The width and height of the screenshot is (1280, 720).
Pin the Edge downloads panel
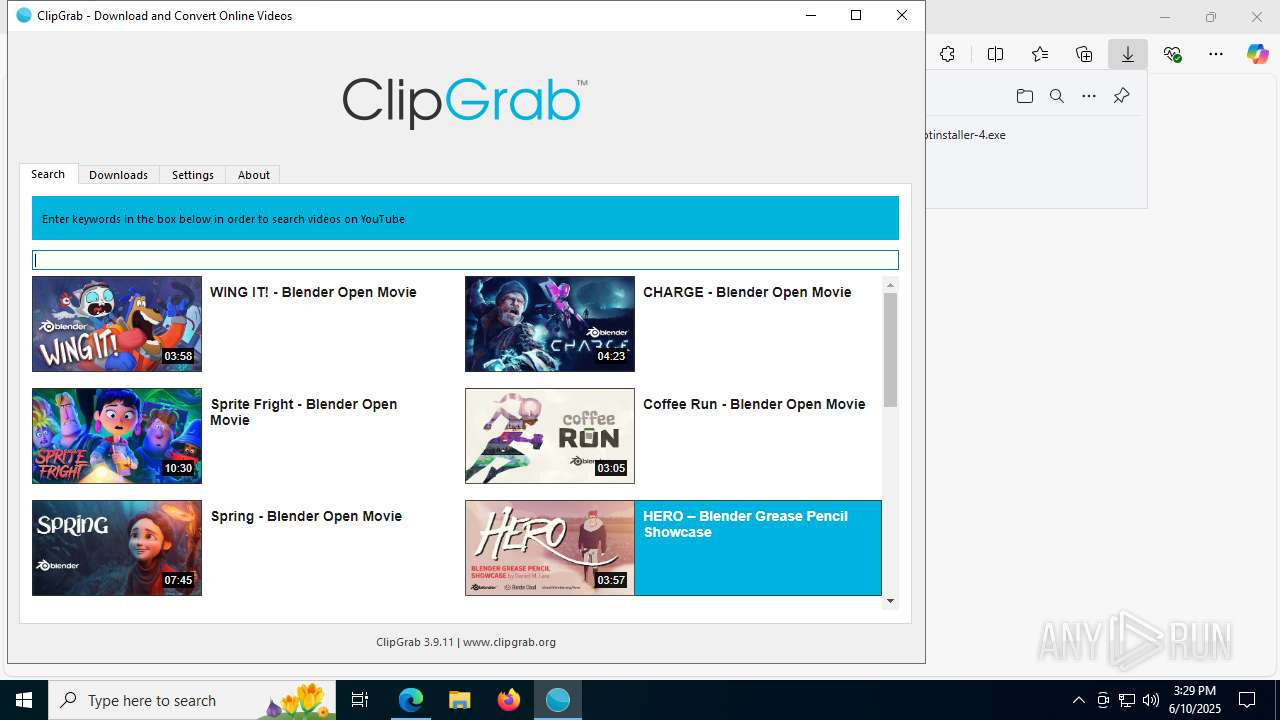pyautogui.click(x=1121, y=96)
